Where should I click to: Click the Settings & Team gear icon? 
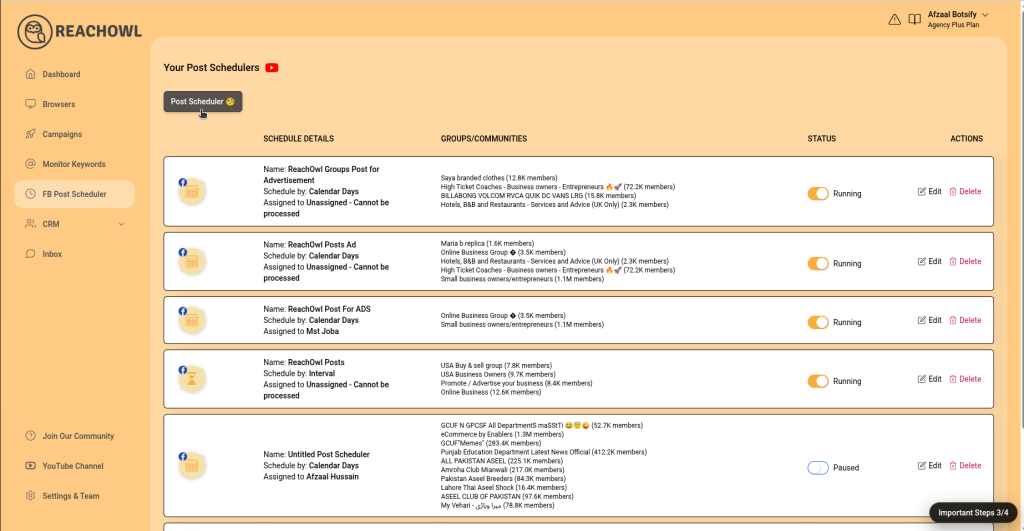click(31, 496)
